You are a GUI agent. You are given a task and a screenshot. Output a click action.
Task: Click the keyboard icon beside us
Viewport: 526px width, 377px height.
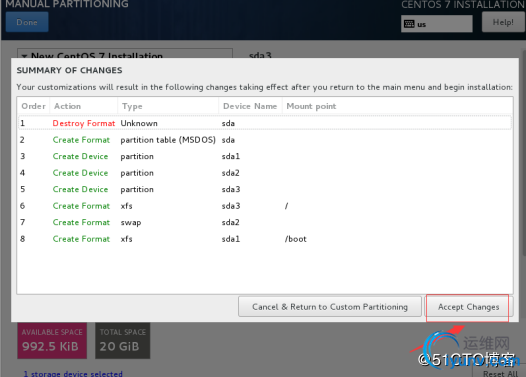coord(409,24)
